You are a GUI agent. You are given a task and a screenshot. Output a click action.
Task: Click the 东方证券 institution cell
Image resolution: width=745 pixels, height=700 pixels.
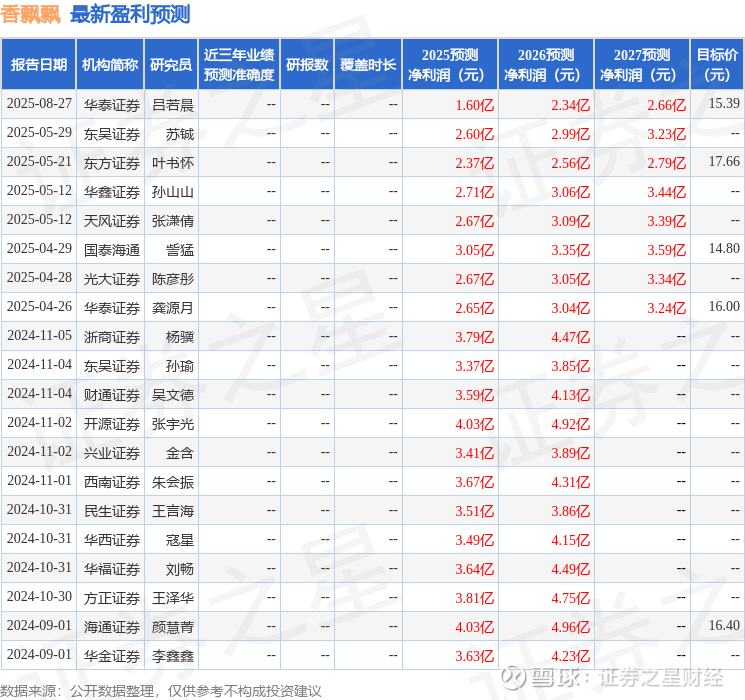[x=112, y=163]
